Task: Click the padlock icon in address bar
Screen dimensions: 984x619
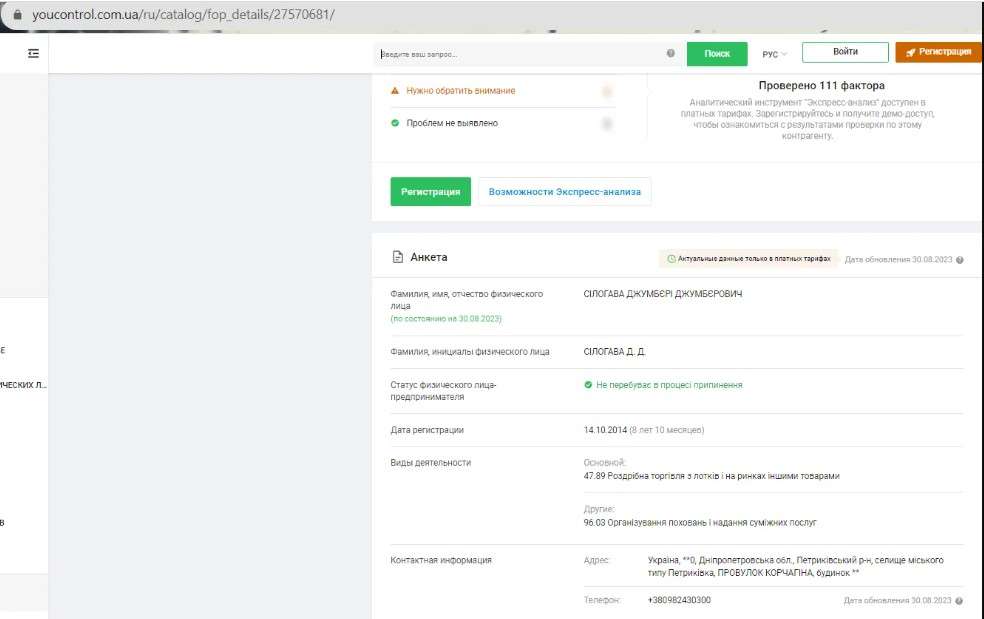Action: coord(16,14)
